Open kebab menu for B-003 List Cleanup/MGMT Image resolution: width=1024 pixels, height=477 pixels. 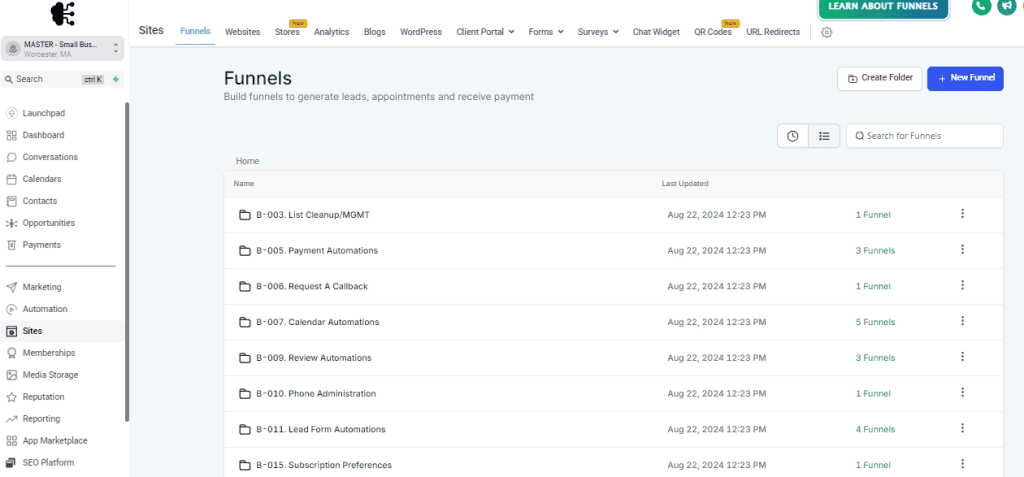click(962, 214)
